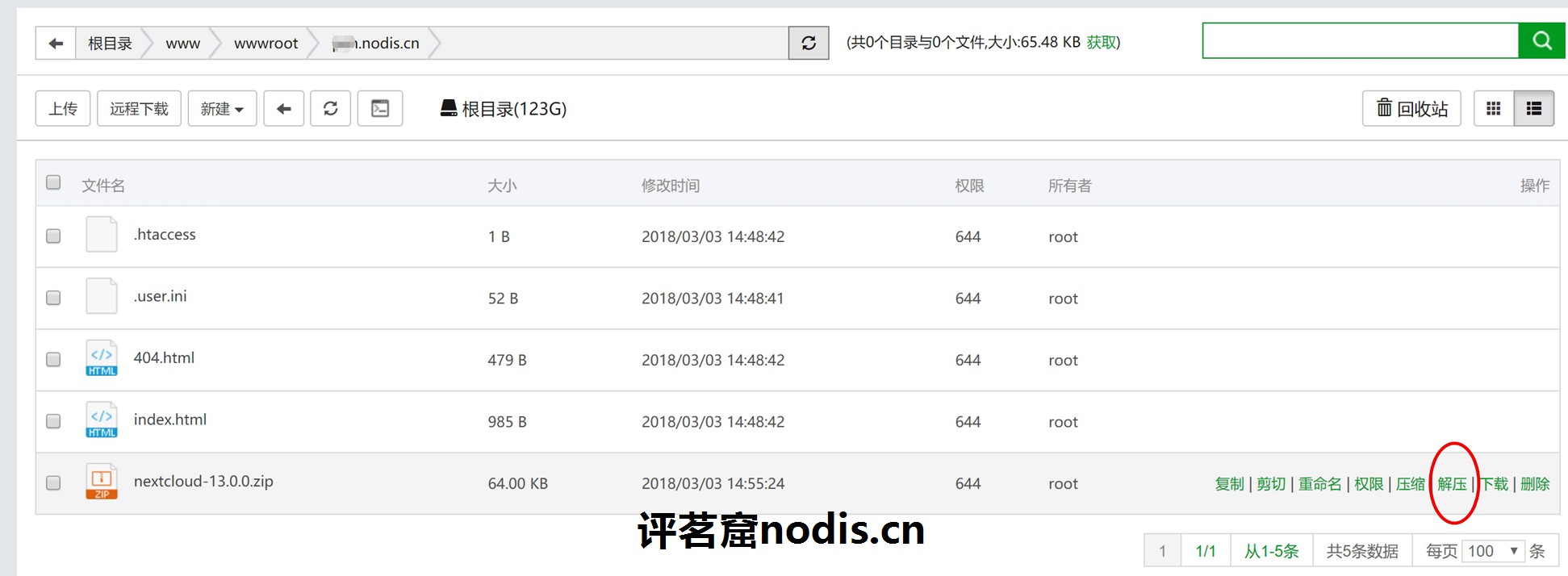1568x576 pixels.
Task: Check the index.html row checkbox
Action: click(x=53, y=421)
